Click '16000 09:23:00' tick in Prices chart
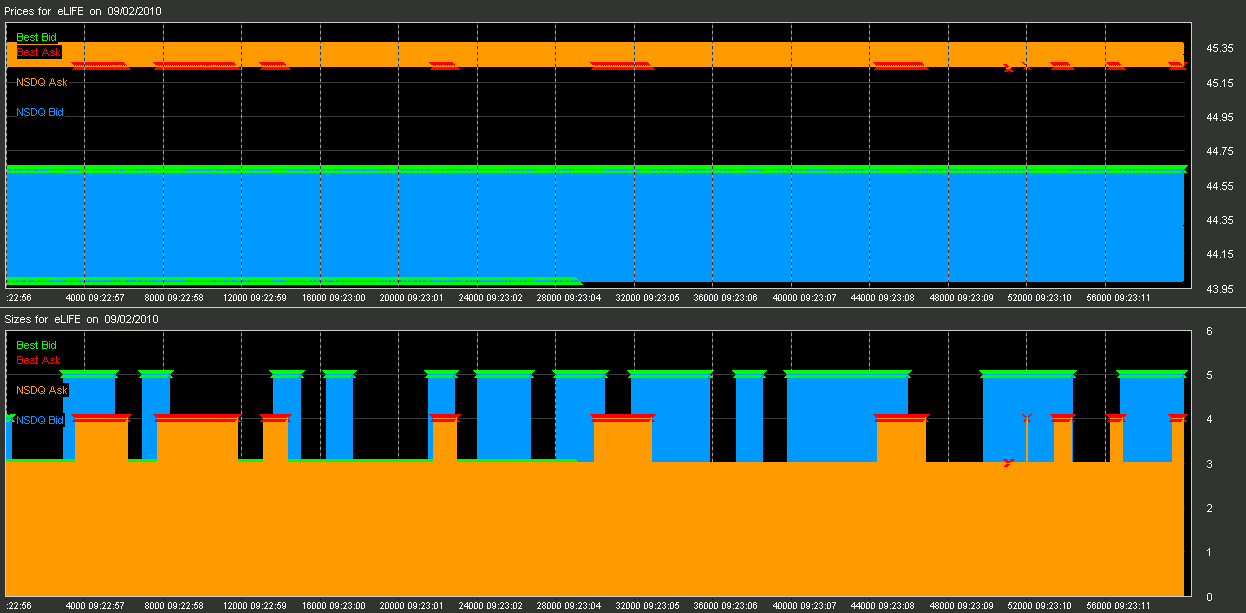1246x613 pixels. [x=334, y=298]
